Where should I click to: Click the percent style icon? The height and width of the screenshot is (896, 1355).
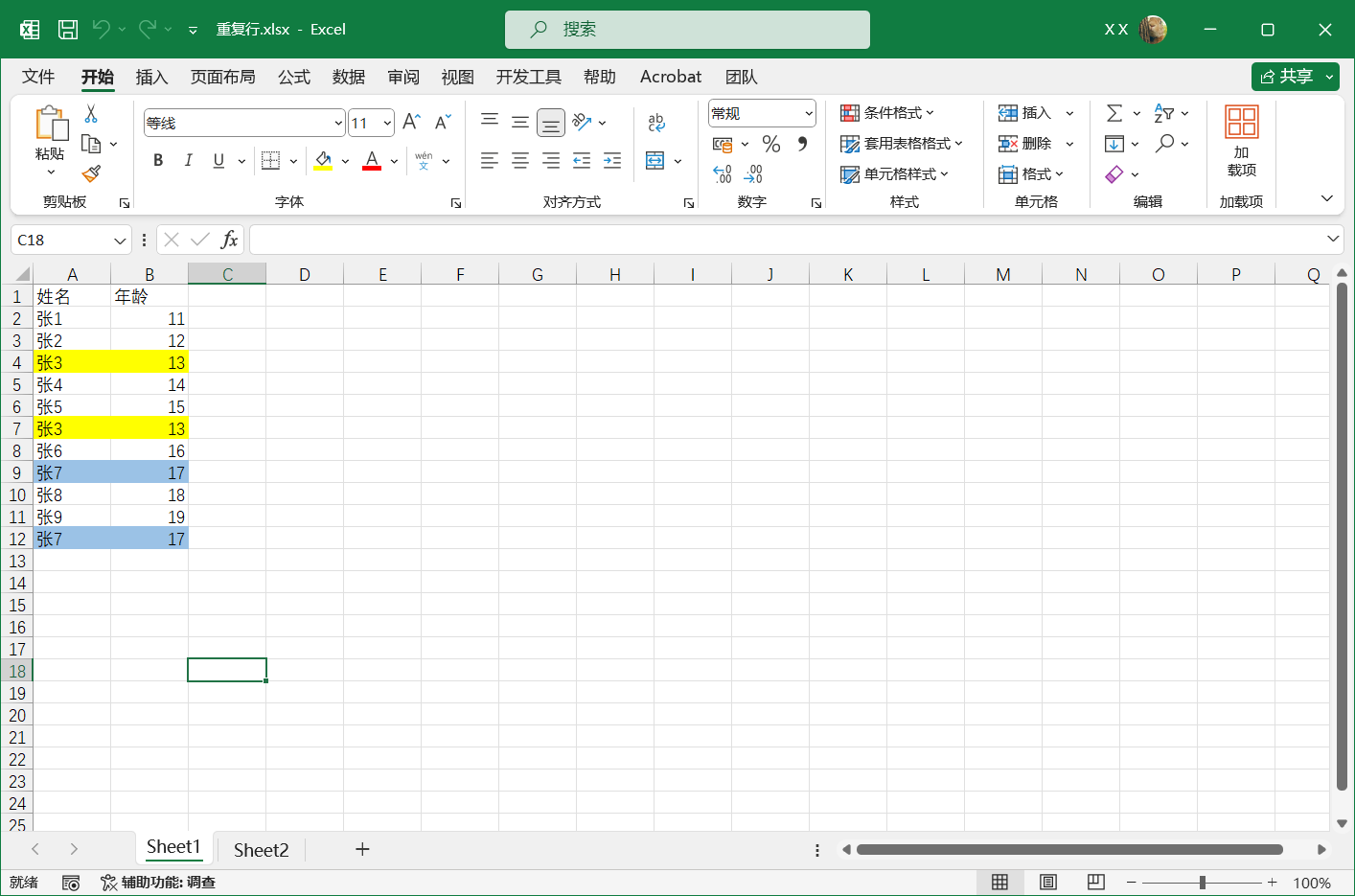[770, 144]
